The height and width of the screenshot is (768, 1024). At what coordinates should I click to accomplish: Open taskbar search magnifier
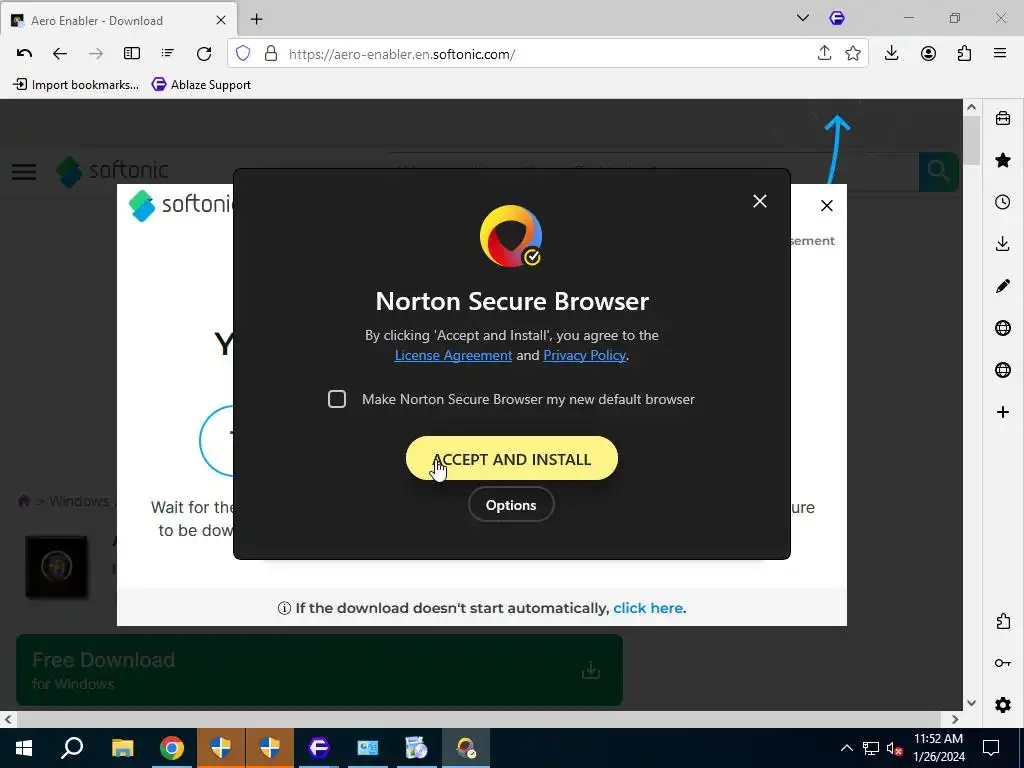72,748
